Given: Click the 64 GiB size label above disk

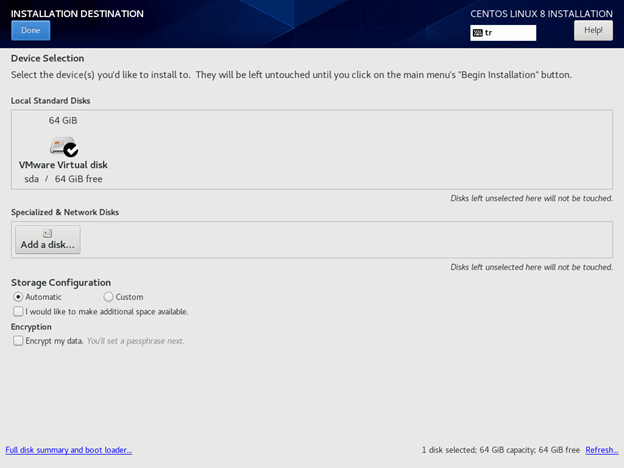Looking at the screenshot, I should [63, 121].
